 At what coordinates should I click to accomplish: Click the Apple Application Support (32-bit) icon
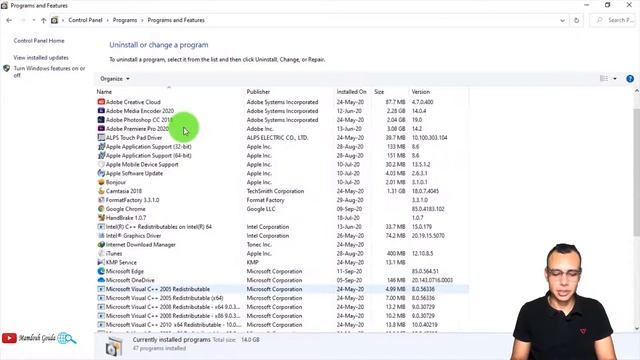point(101,147)
